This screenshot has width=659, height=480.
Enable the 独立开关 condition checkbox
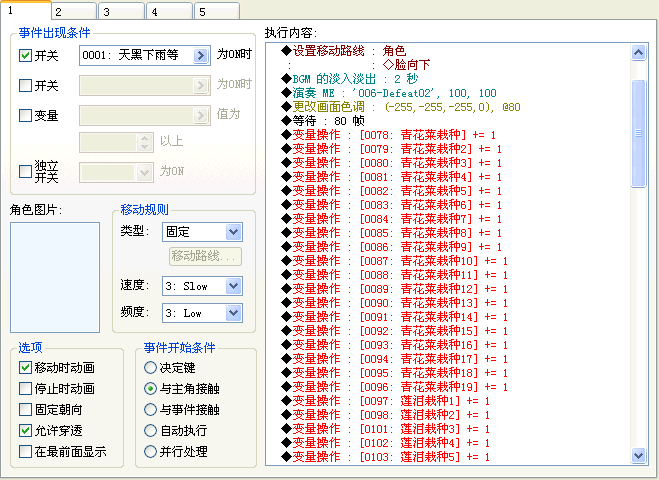pos(25,171)
